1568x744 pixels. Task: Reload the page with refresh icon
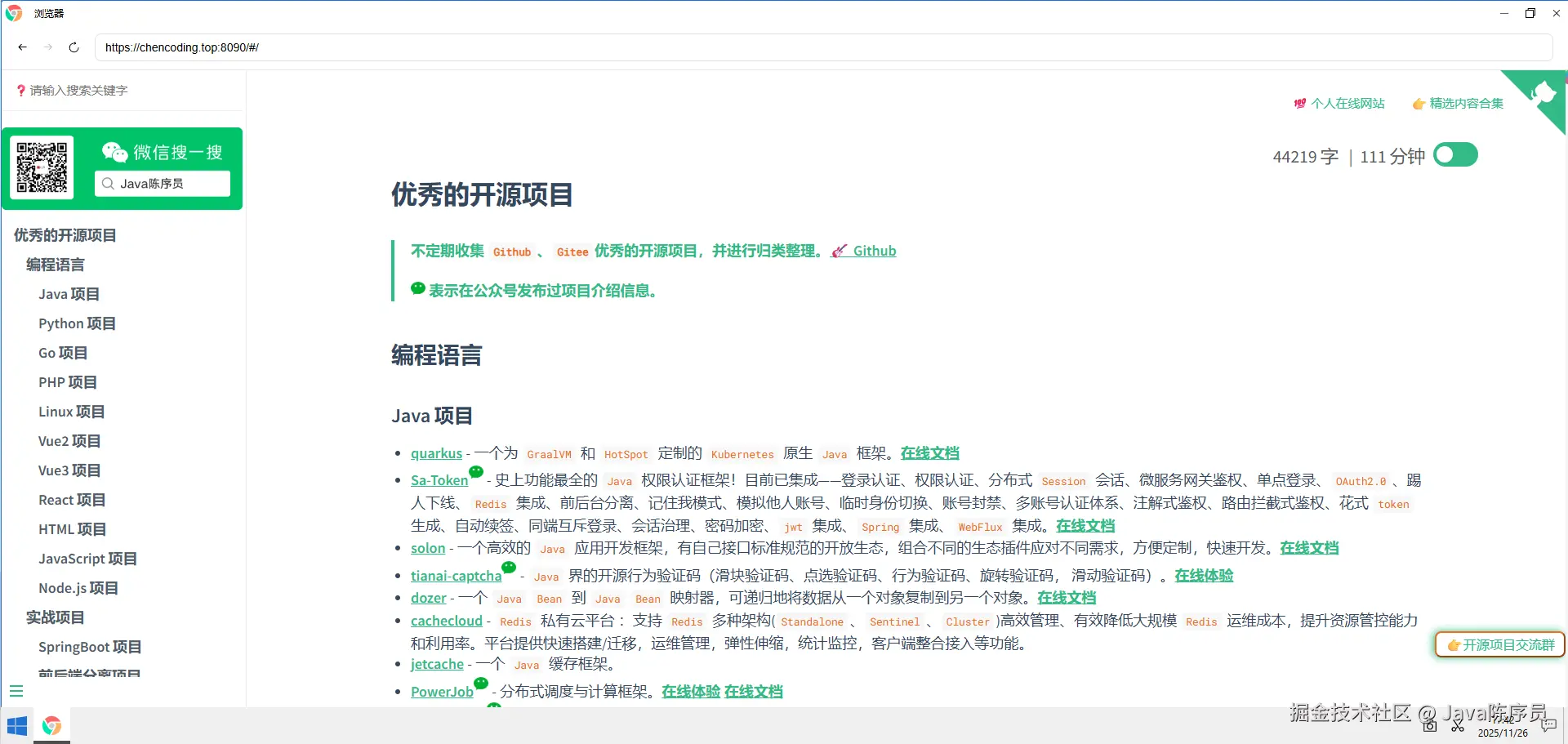(x=73, y=47)
